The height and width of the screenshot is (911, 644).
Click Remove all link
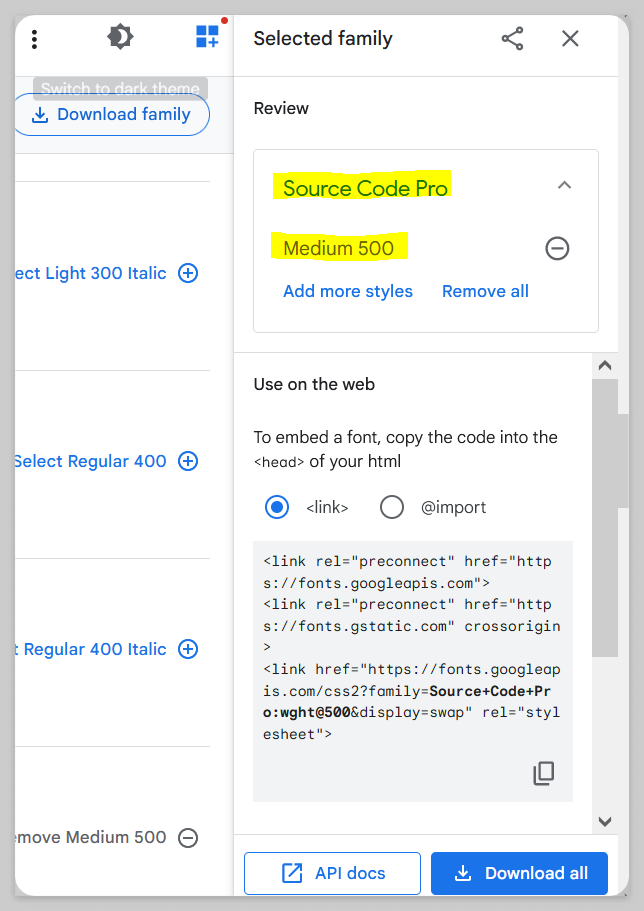click(485, 291)
